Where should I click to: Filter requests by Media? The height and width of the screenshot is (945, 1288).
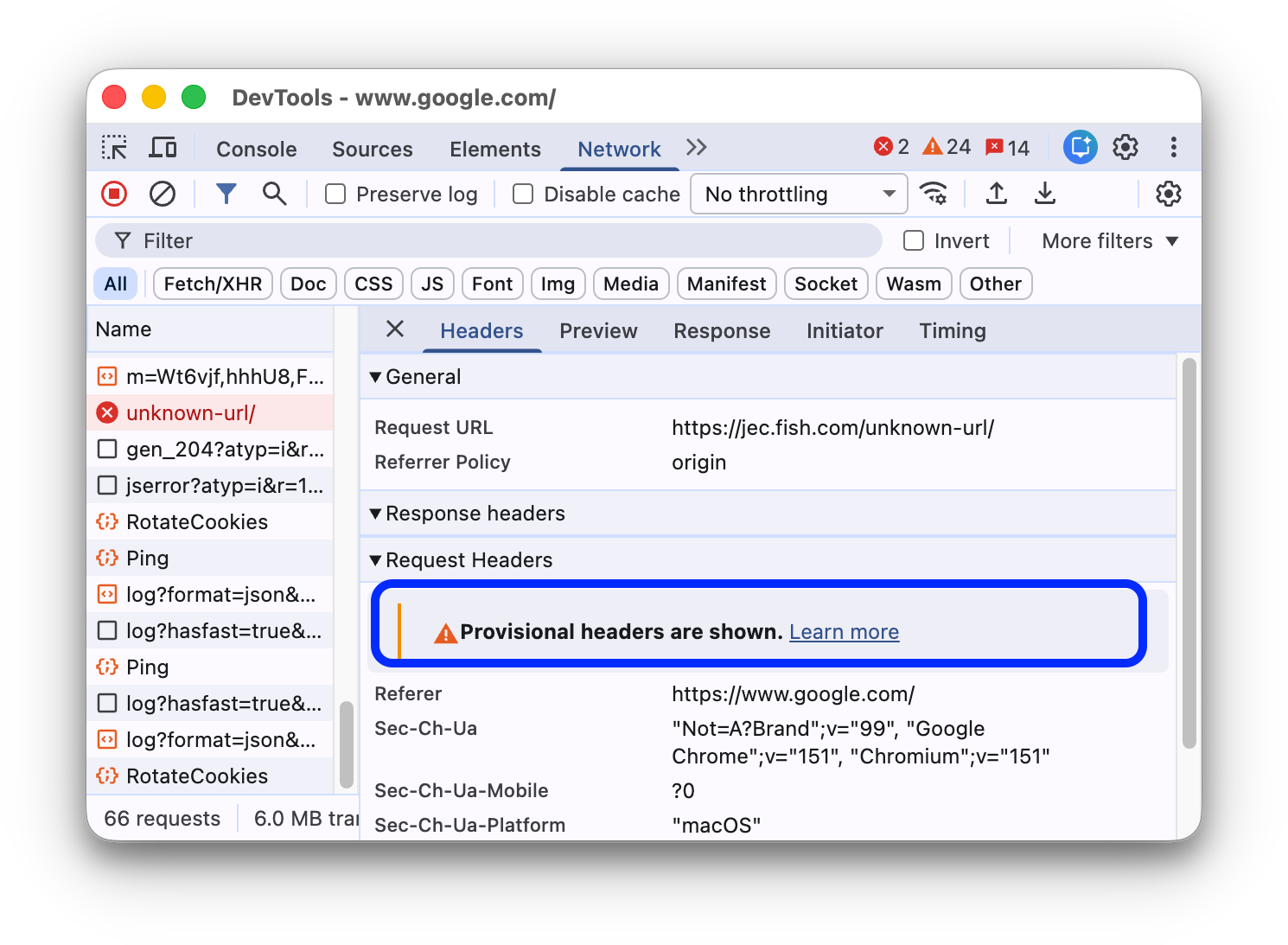(x=631, y=284)
